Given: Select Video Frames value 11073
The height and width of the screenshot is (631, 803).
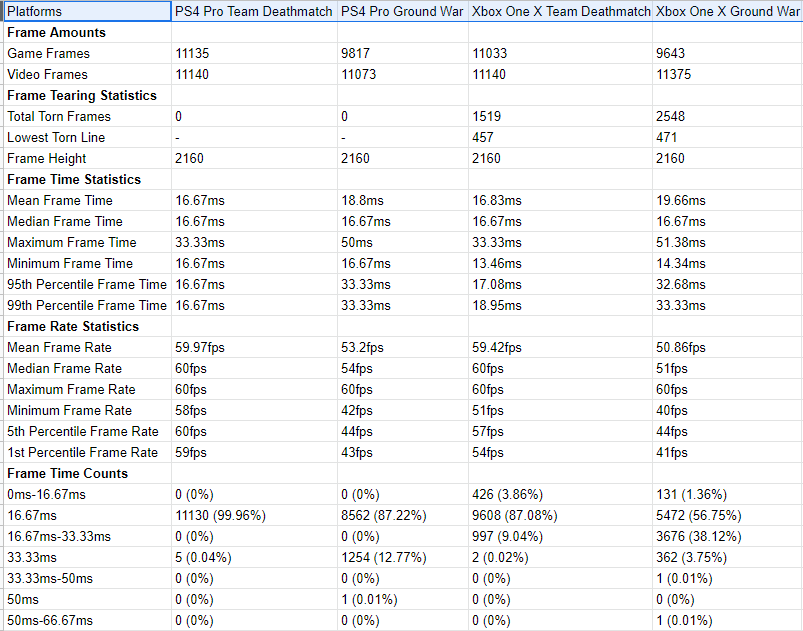Looking at the screenshot, I should [358, 74].
